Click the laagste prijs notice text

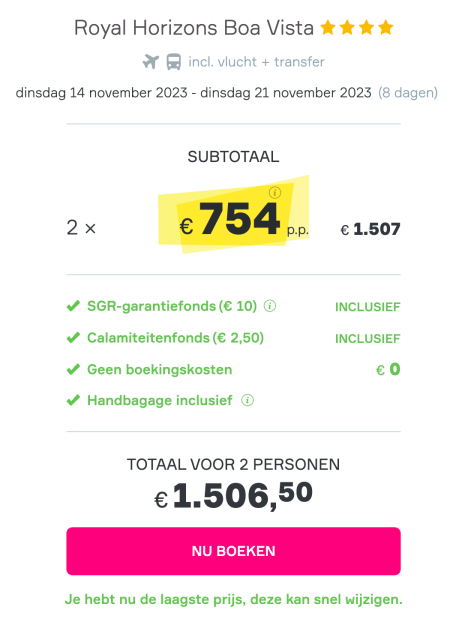click(x=233, y=599)
